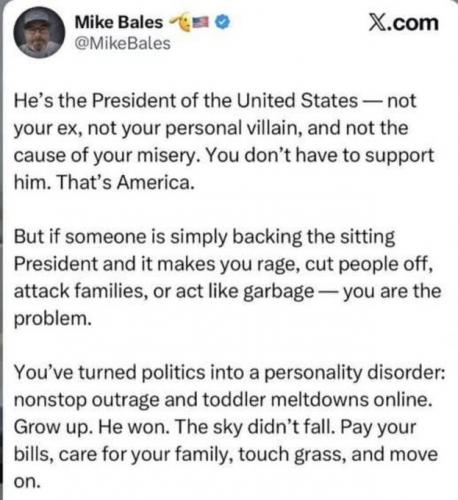Click the words "personality disorder"
Image resolution: width=458 pixels, height=500 pixels.
coord(354,372)
